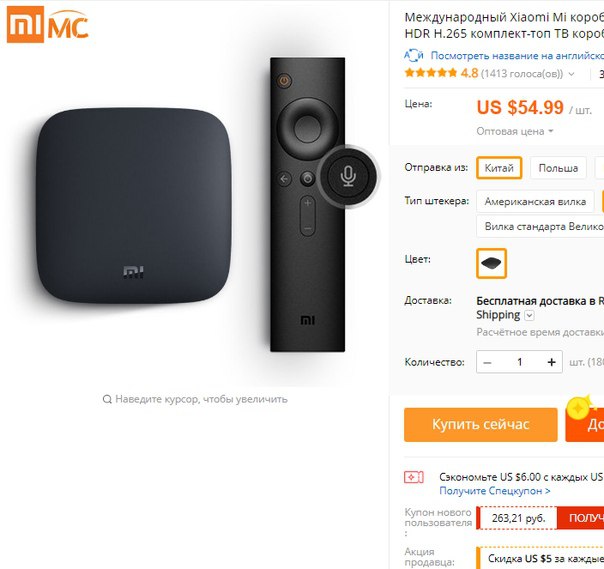Increase quantity with the plus button
The height and width of the screenshot is (569, 604).
pos(552,362)
